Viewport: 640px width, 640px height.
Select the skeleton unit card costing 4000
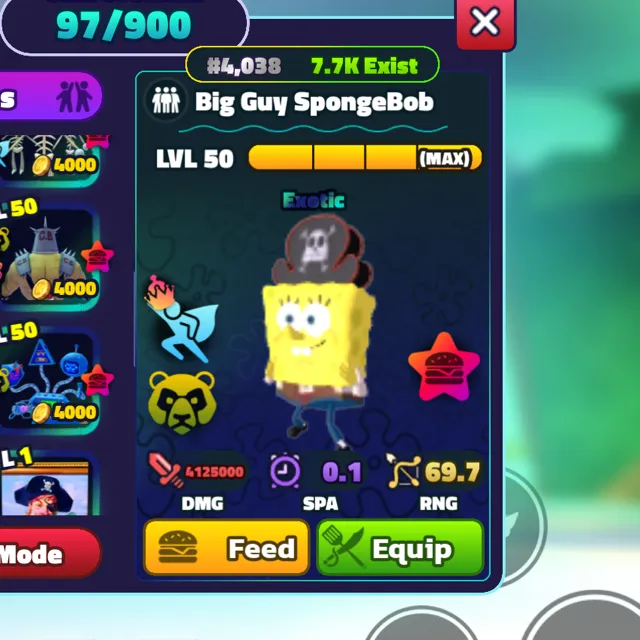point(49,158)
